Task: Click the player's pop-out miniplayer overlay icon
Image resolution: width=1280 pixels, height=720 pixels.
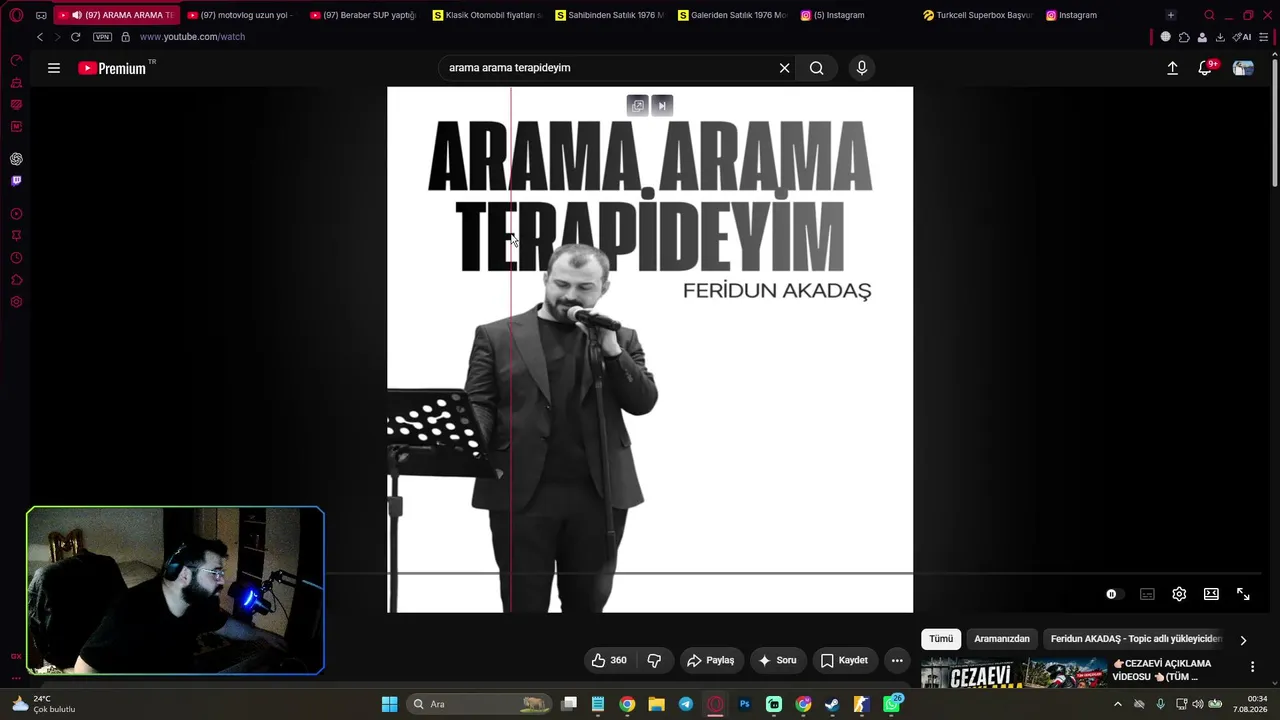Action: (x=638, y=106)
